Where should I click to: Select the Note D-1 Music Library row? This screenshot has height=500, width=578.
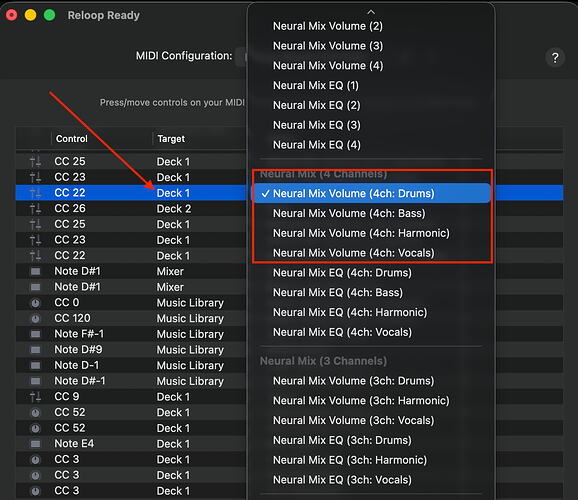(131, 365)
